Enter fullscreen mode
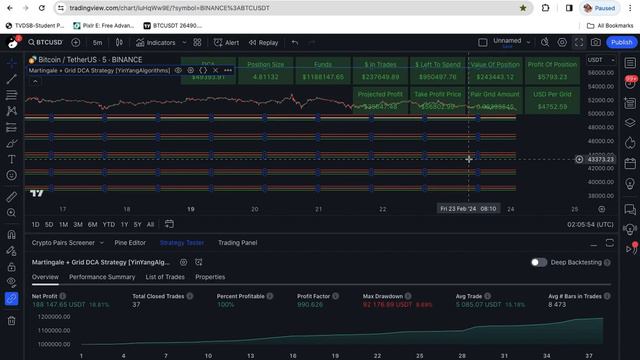Screen dimensions: 640x360 pyautogui.click(x=579, y=42)
